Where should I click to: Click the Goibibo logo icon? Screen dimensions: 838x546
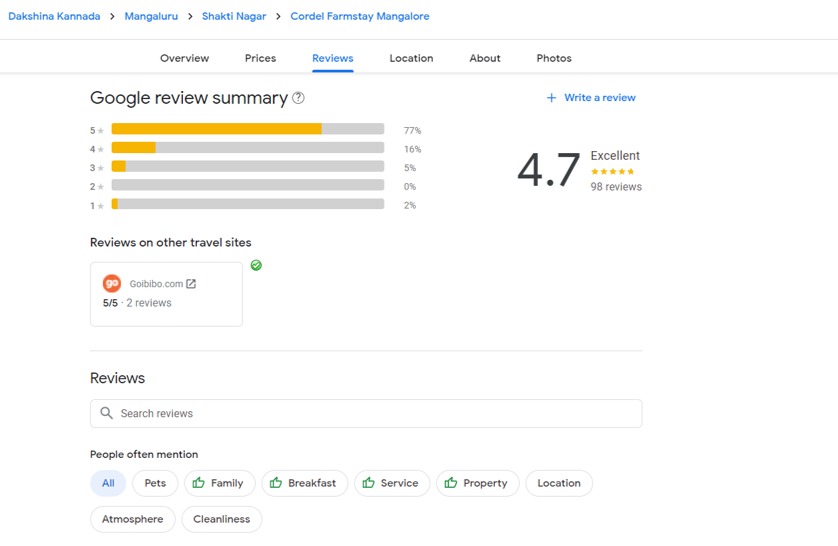coord(112,284)
